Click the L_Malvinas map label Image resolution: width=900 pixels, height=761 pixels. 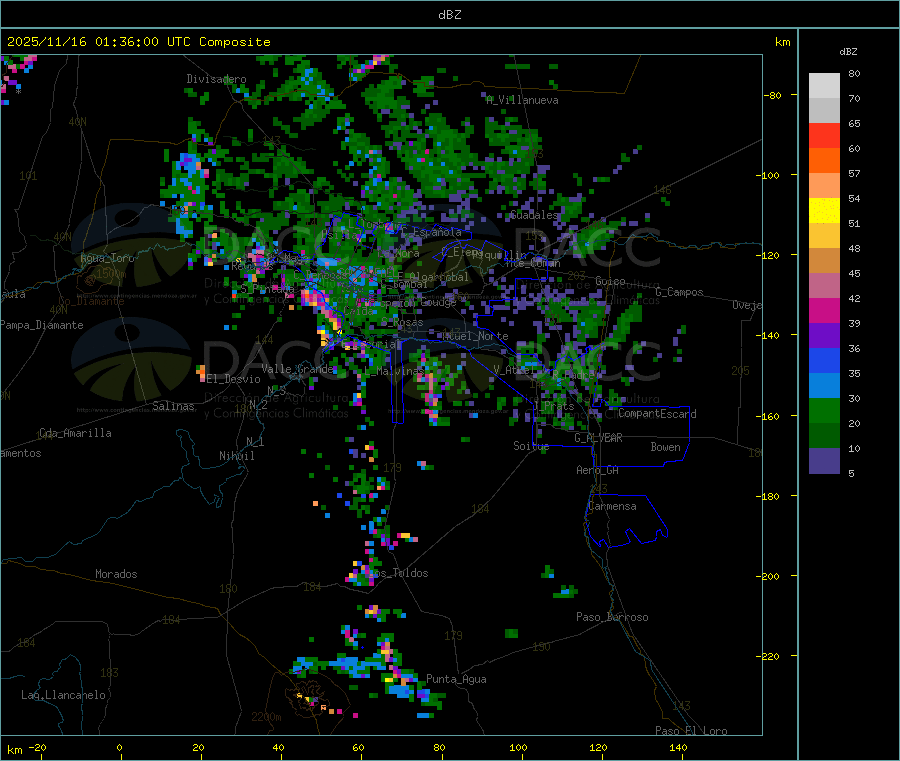click(394, 371)
